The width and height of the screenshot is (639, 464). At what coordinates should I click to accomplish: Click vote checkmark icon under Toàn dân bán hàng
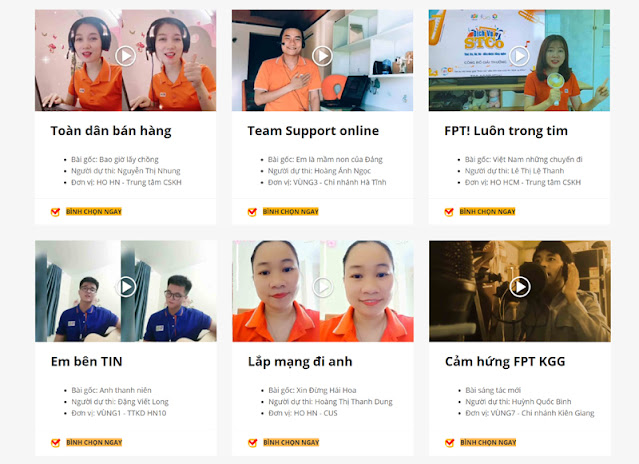(55, 212)
